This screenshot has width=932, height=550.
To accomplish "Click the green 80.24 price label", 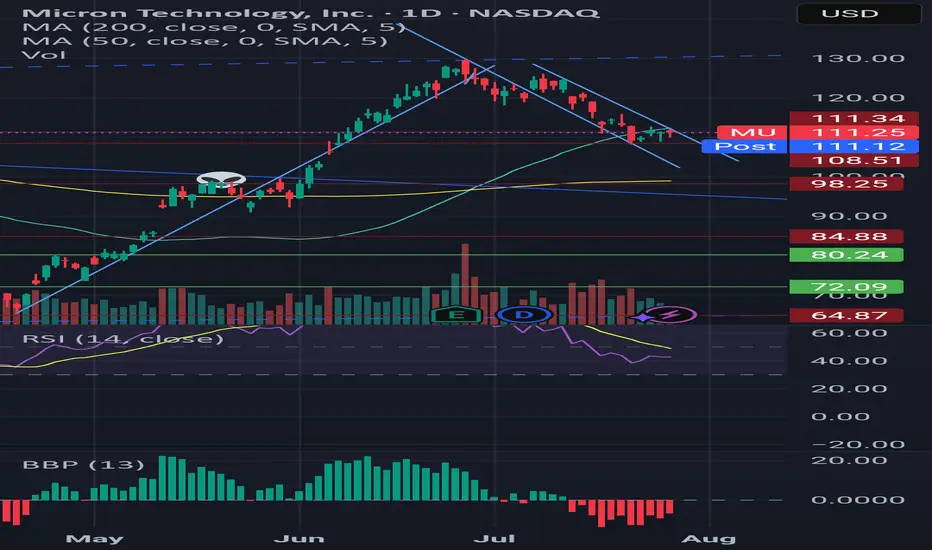I will coord(846,255).
